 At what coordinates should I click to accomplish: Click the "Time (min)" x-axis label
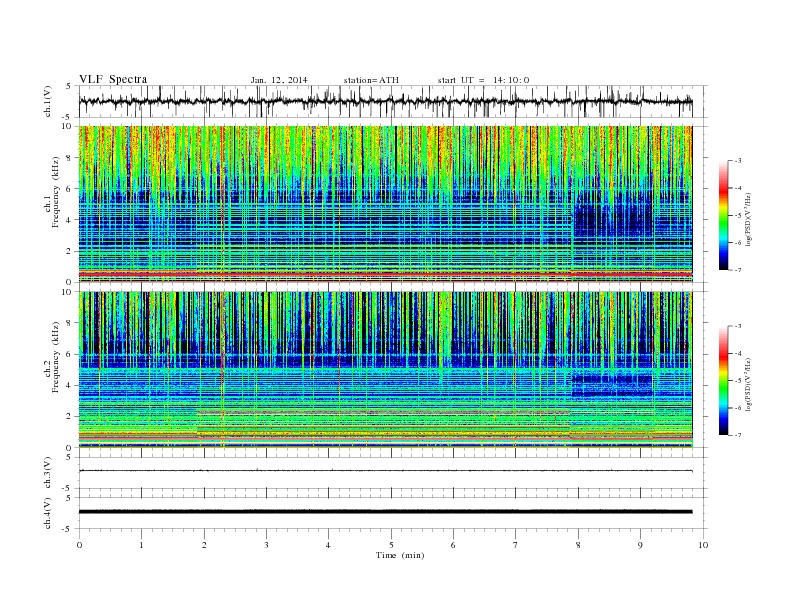click(x=400, y=555)
